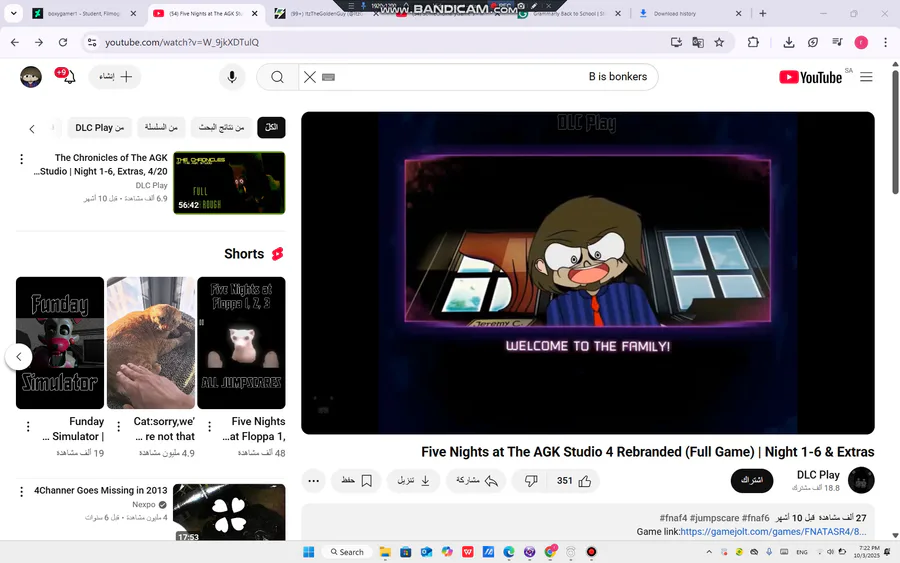Open the DLC Play channel avatar

point(861,480)
